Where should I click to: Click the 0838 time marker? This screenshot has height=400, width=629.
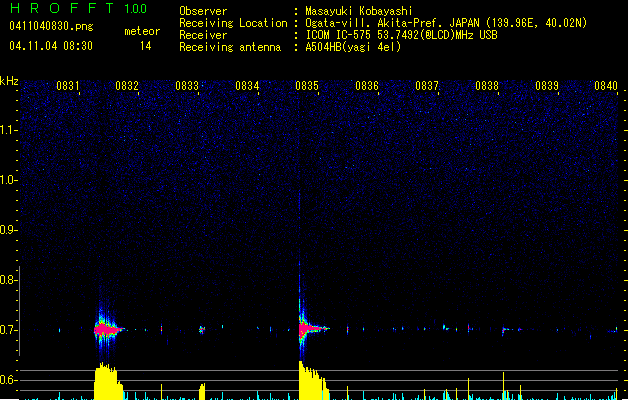pyautogui.click(x=487, y=86)
